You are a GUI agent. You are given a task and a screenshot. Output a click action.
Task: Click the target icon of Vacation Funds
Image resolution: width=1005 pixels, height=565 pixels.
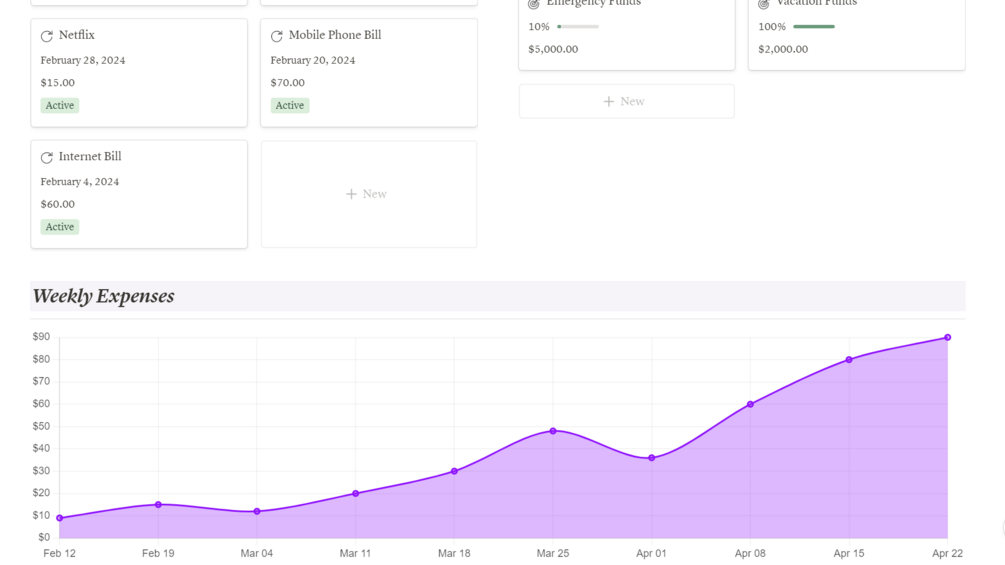(763, 4)
